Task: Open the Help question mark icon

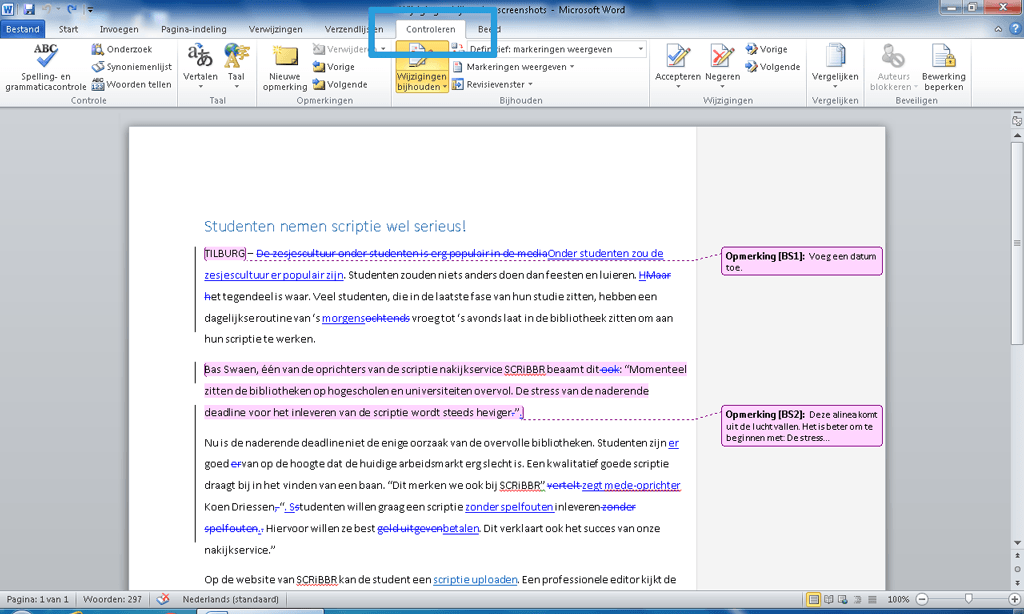Action: 1015,29
